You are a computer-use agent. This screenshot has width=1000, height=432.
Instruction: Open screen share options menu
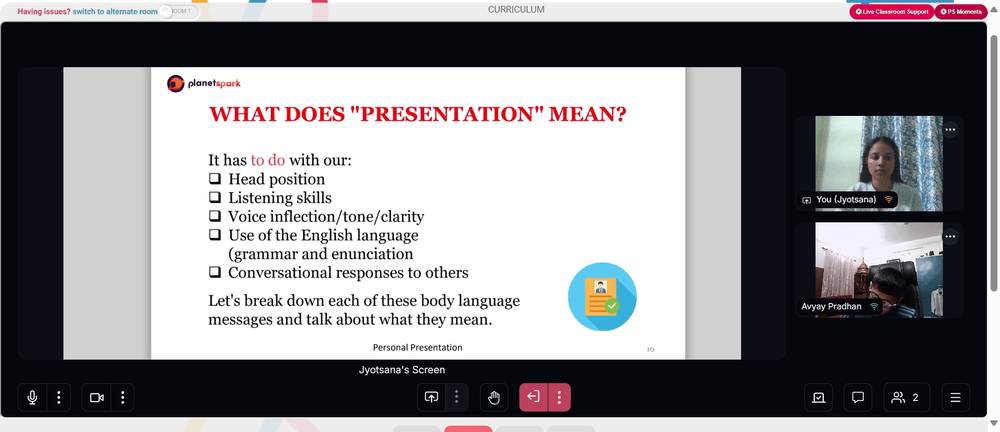click(x=457, y=398)
